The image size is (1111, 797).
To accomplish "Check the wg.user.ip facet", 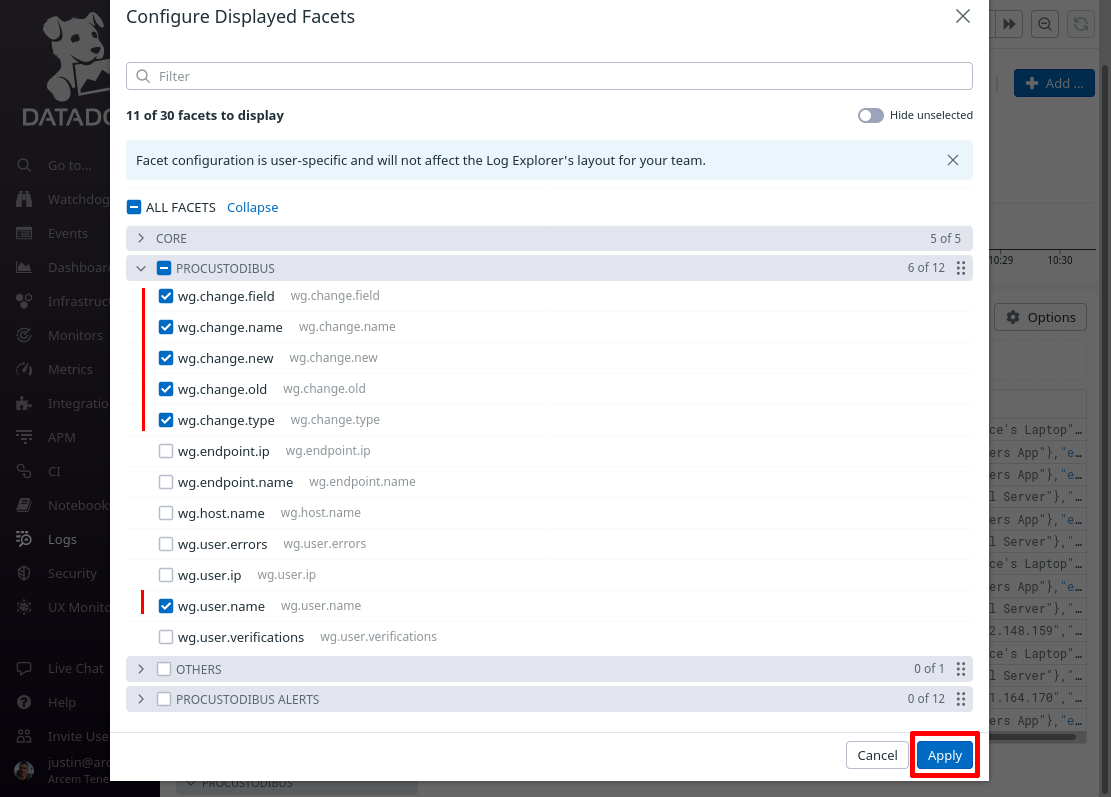I will click(166, 575).
